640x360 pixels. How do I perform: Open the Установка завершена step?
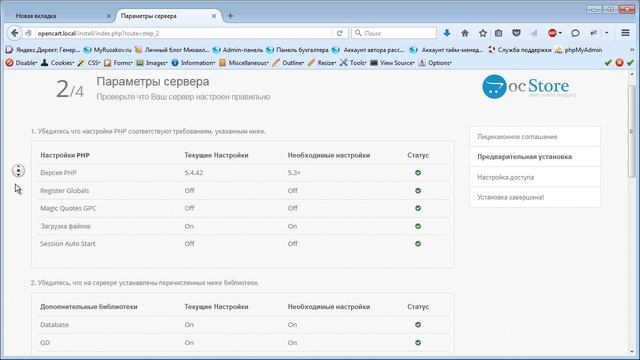(x=535, y=197)
